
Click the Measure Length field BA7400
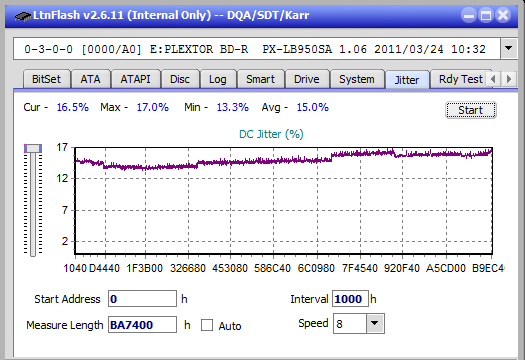[142, 325]
